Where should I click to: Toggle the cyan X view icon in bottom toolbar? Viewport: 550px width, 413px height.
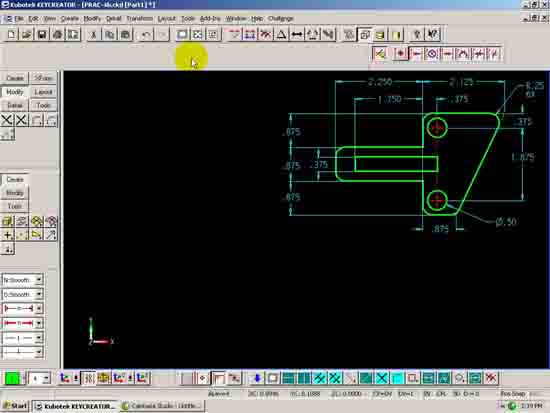pos(382,378)
